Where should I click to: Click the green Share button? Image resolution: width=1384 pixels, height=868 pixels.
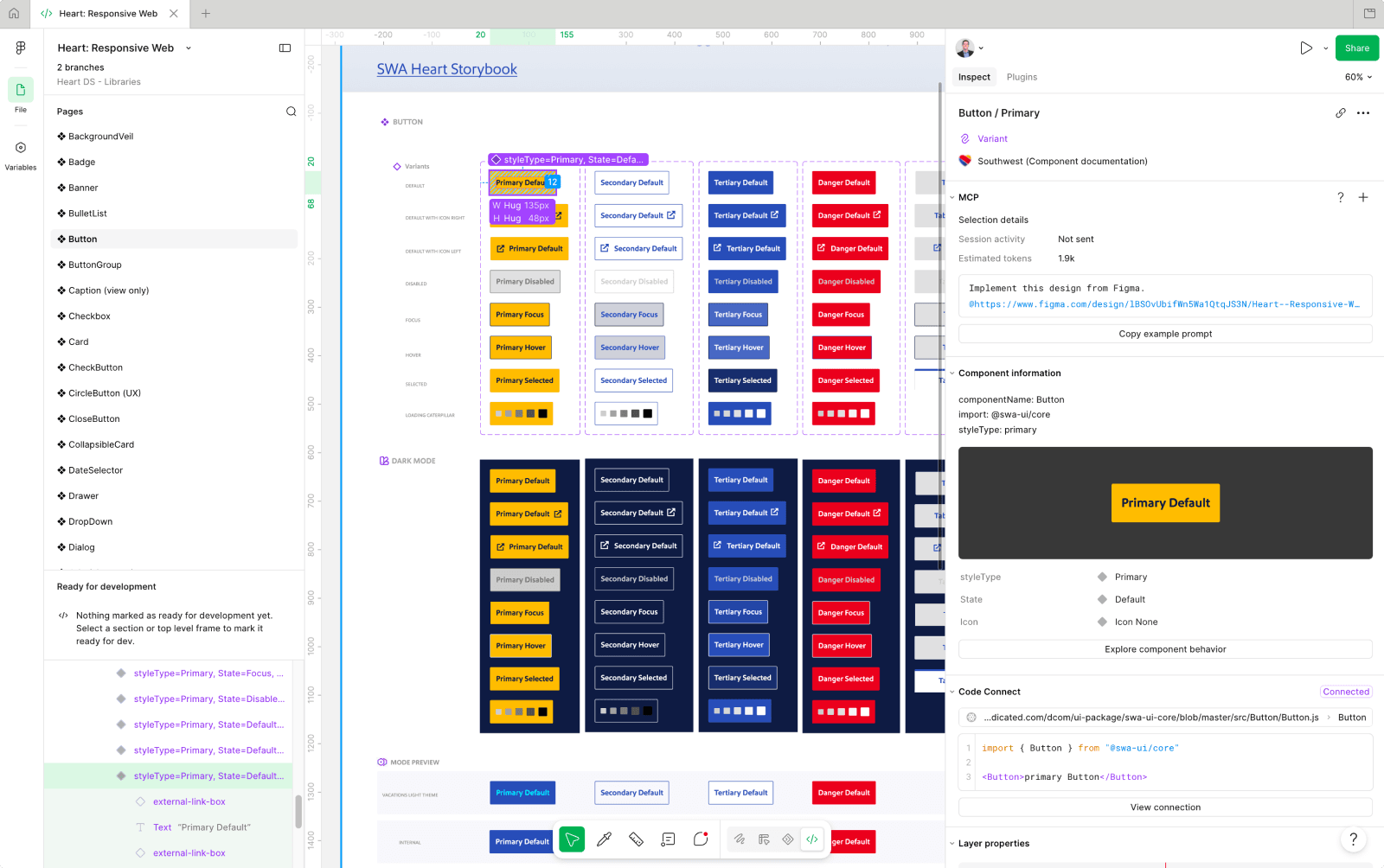tap(1357, 48)
